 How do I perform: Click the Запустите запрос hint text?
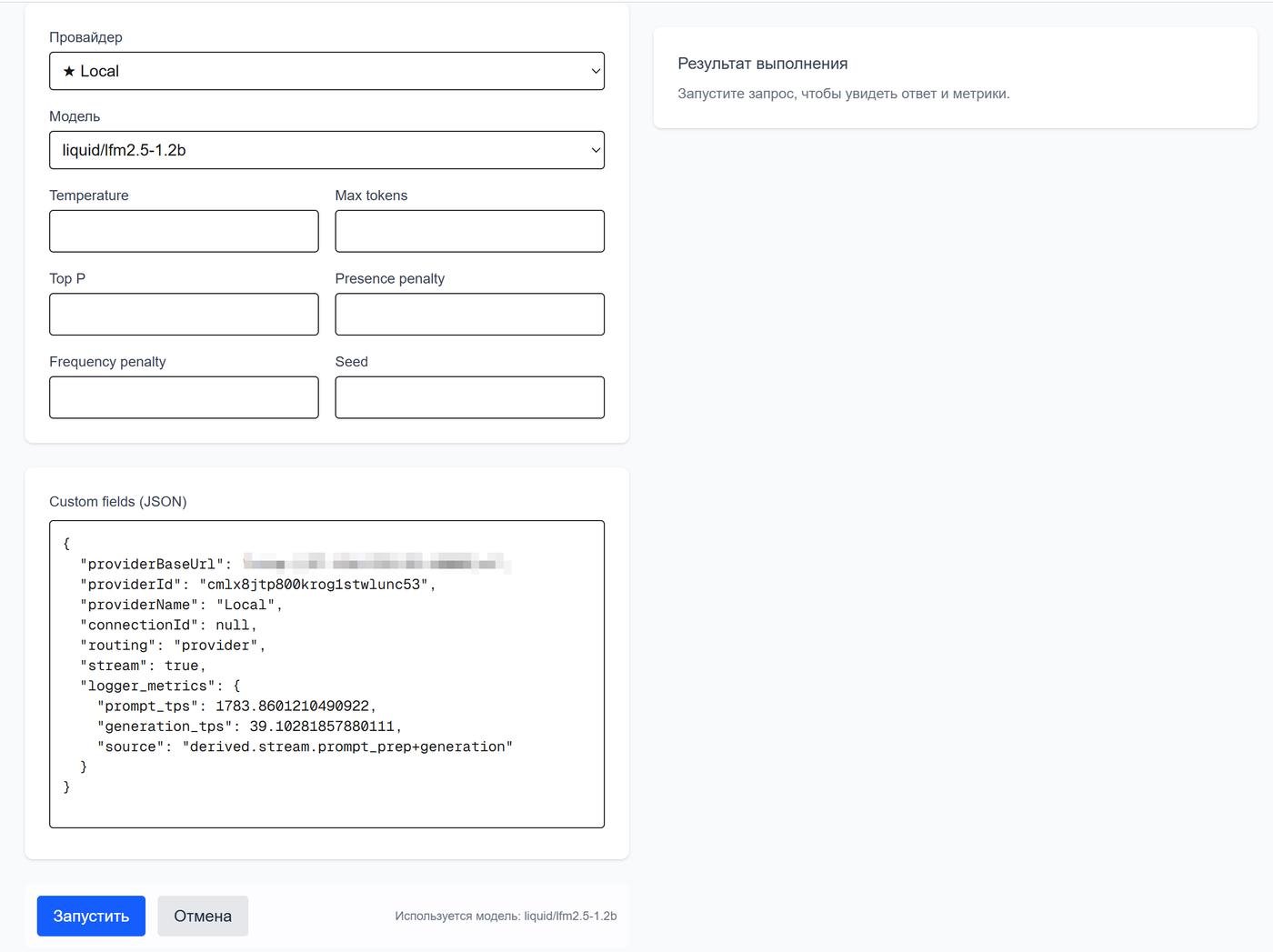tap(843, 94)
